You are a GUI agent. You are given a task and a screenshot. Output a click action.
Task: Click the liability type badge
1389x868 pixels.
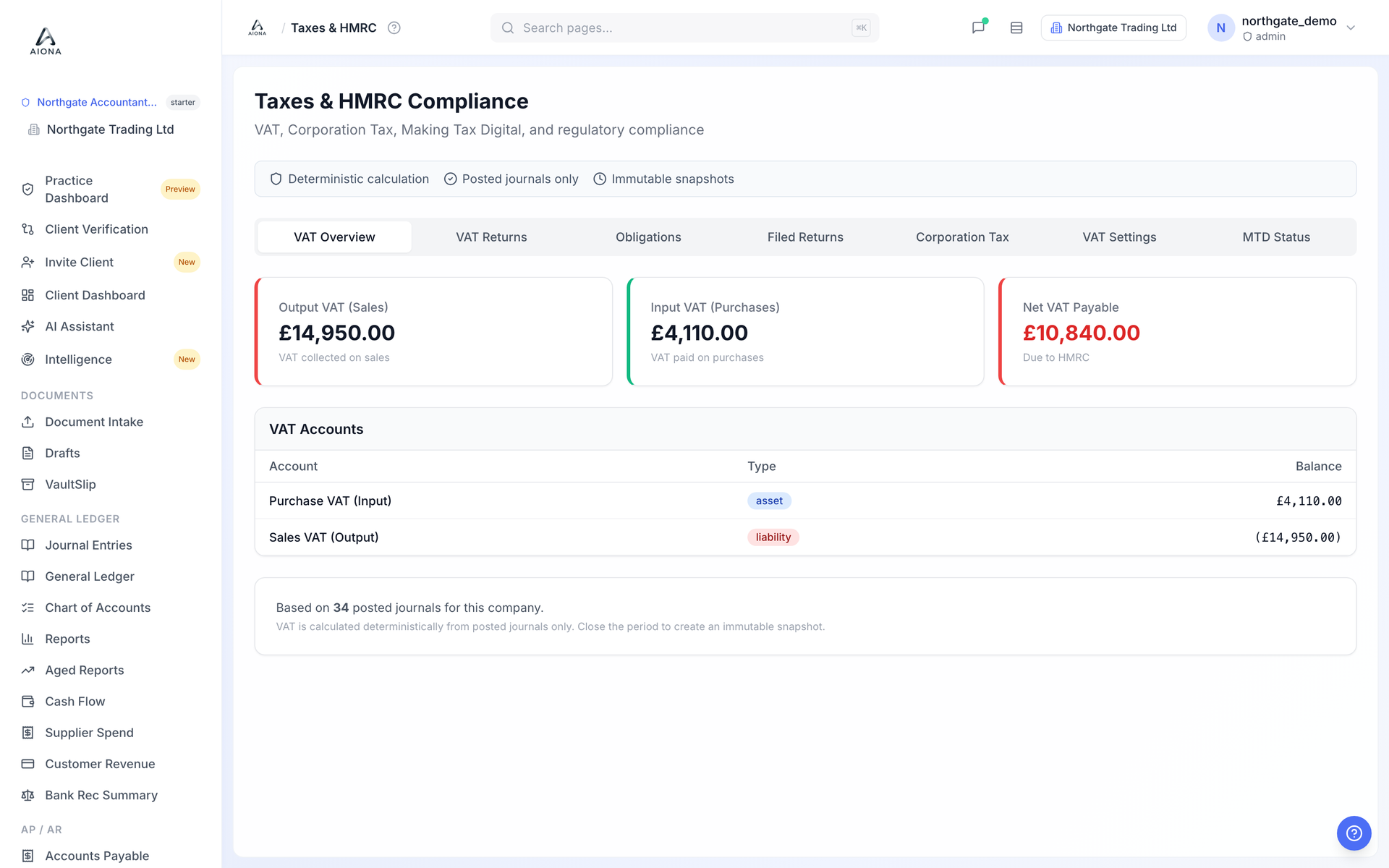(x=773, y=537)
